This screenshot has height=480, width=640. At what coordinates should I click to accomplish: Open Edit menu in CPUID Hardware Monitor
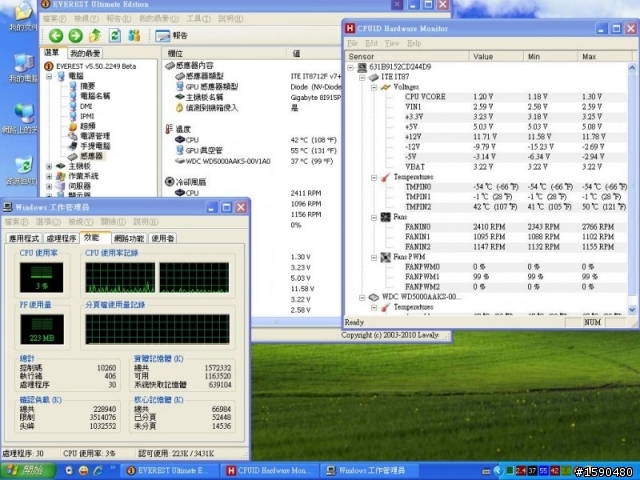(x=371, y=43)
